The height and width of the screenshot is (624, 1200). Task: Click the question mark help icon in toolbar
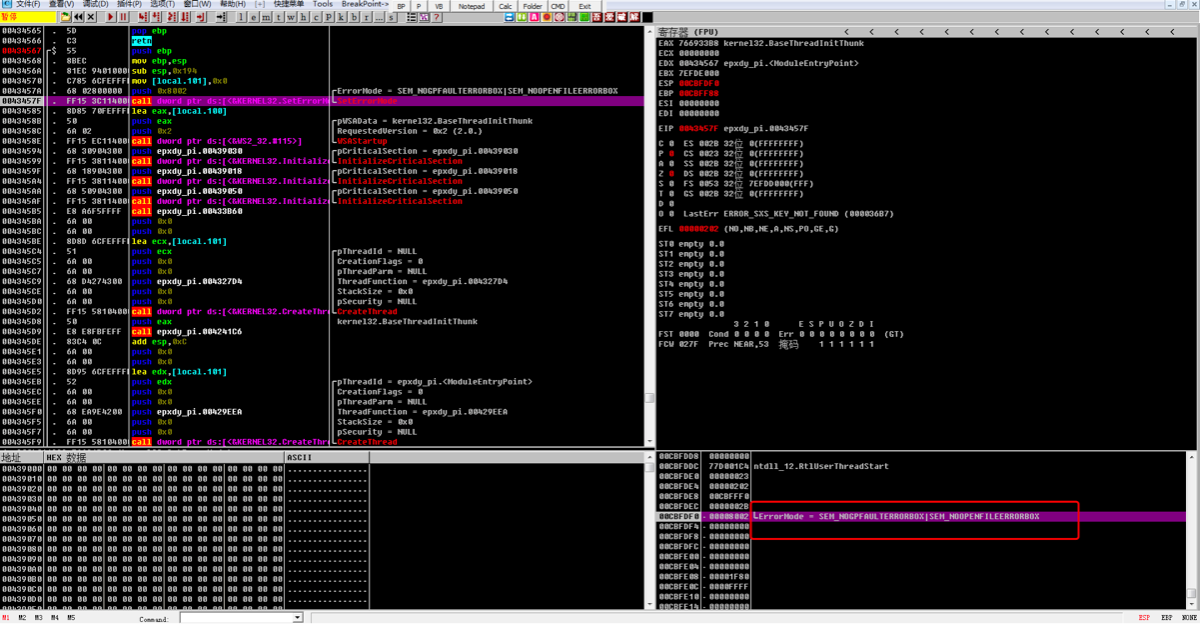436,17
